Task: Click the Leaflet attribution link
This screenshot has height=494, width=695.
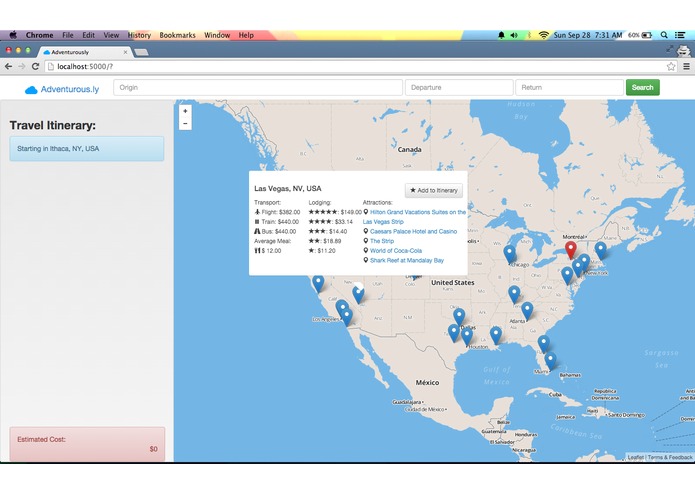Action: coord(636,457)
